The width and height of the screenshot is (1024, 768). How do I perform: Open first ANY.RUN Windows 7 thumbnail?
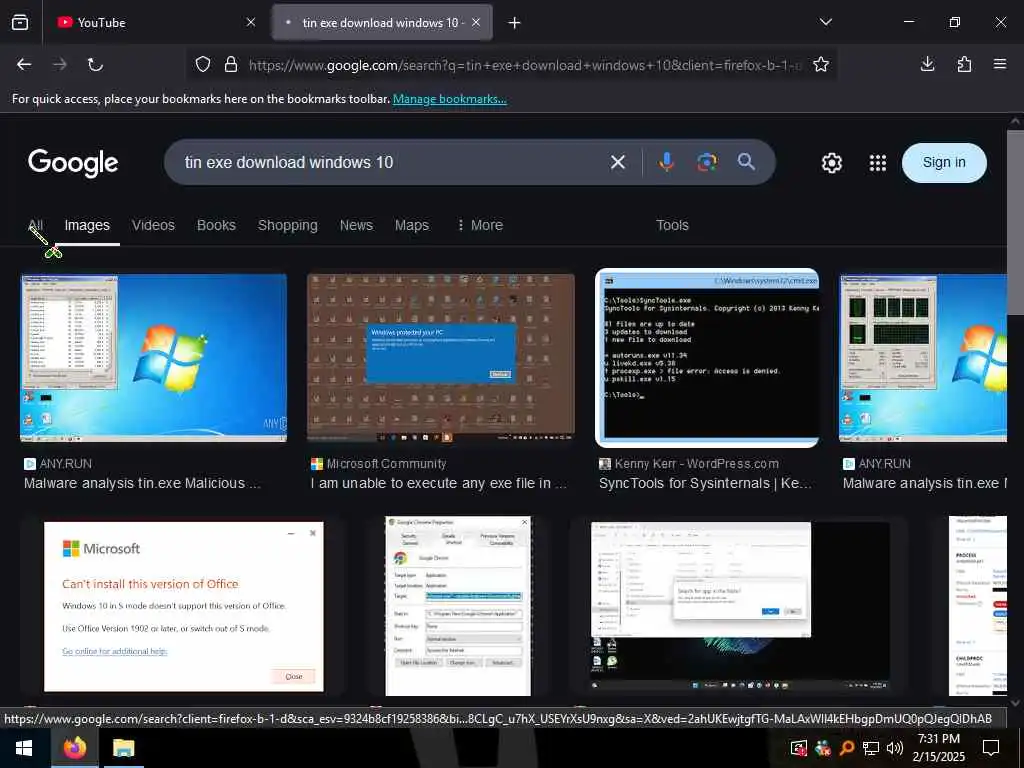click(x=153, y=357)
